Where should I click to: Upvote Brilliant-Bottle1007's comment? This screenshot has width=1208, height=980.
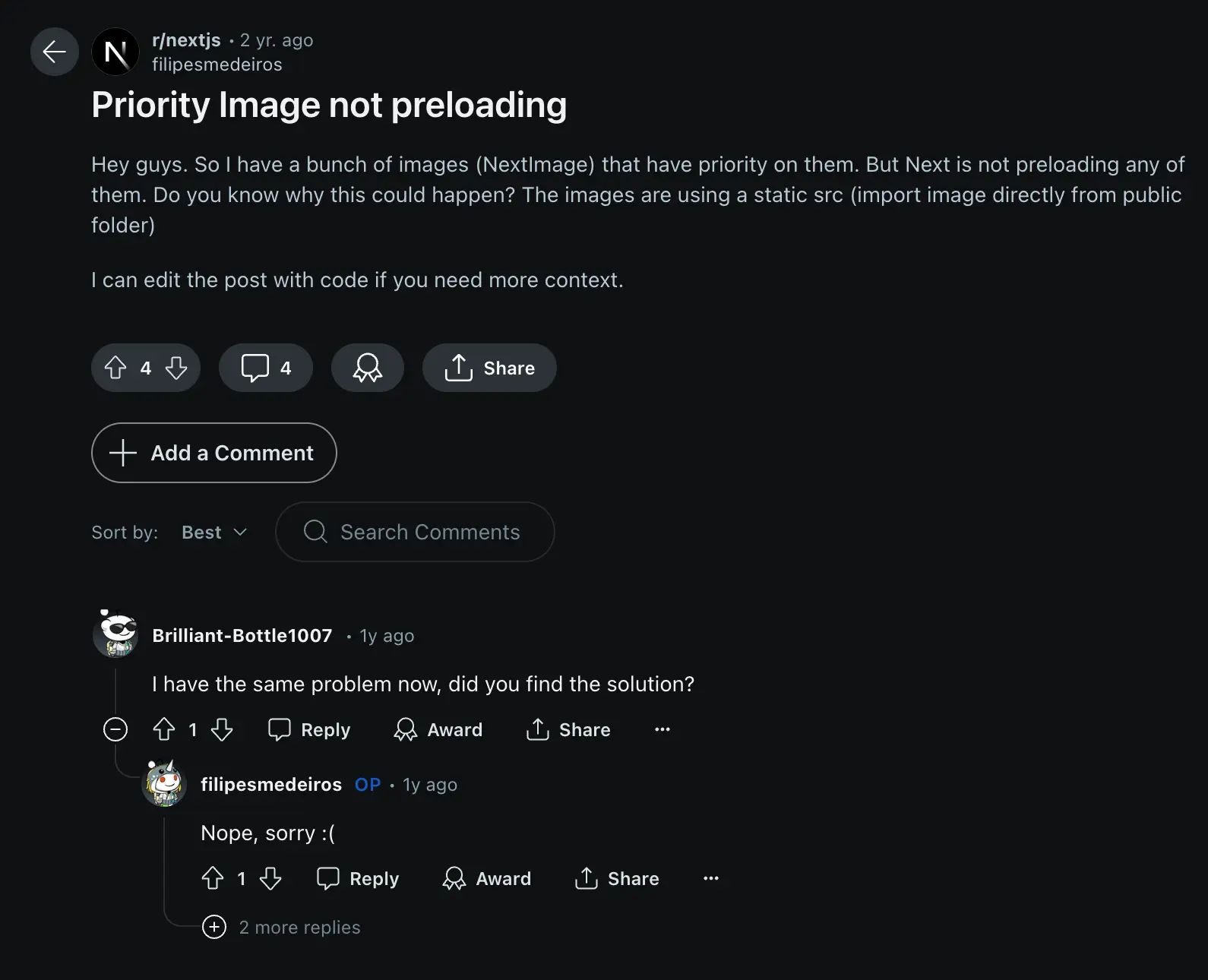(x=164, y=729)
